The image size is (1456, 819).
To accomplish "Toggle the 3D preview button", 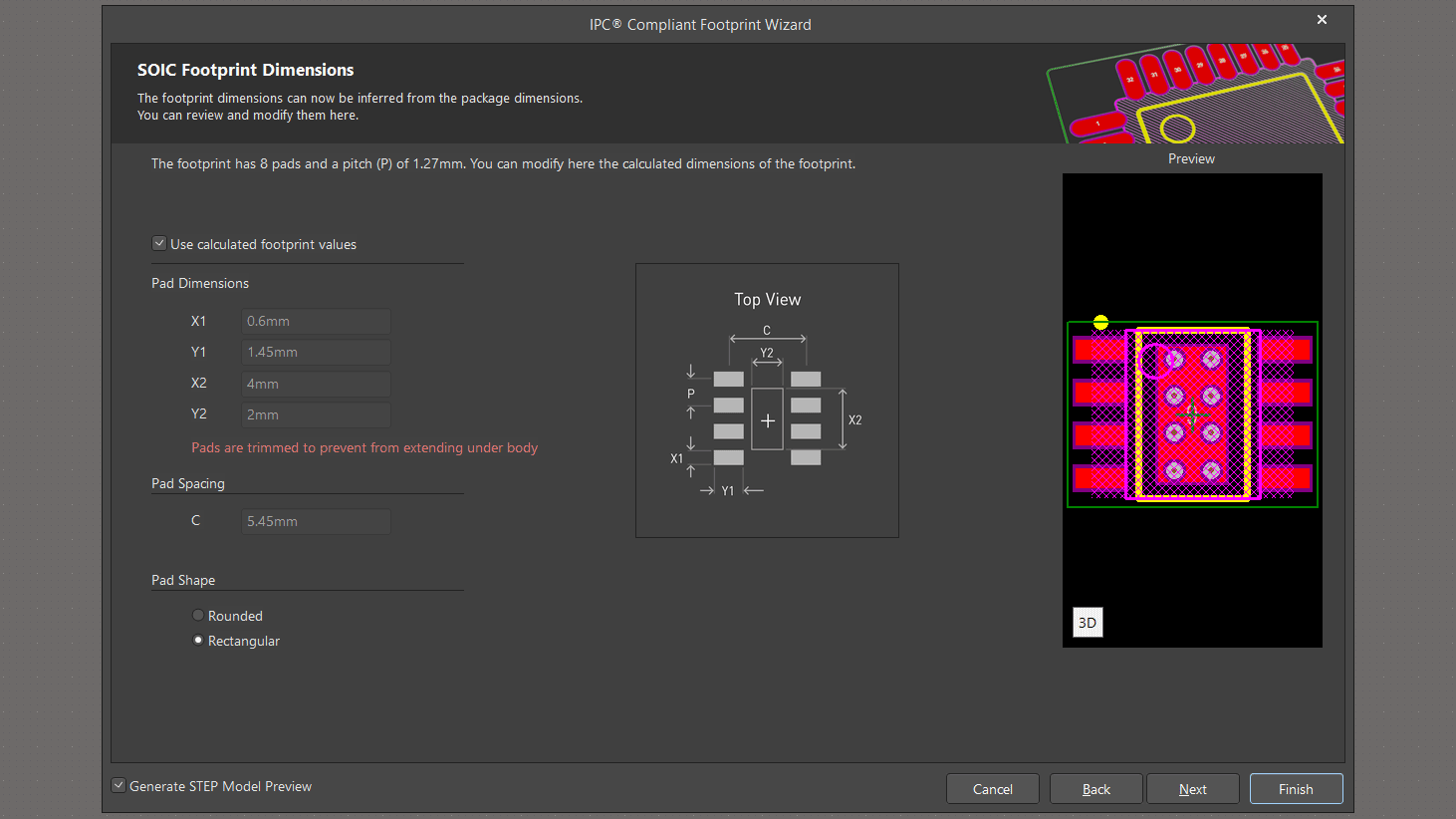I will (1088, 623).
